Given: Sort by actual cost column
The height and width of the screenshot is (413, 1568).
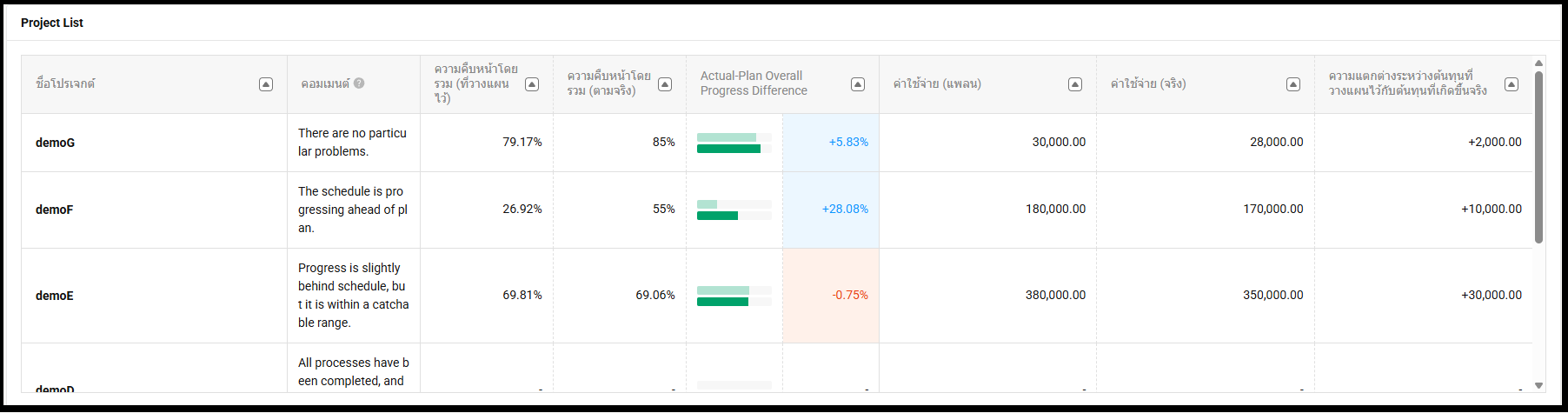Looking at the screenshot, I should (1293, 84).
